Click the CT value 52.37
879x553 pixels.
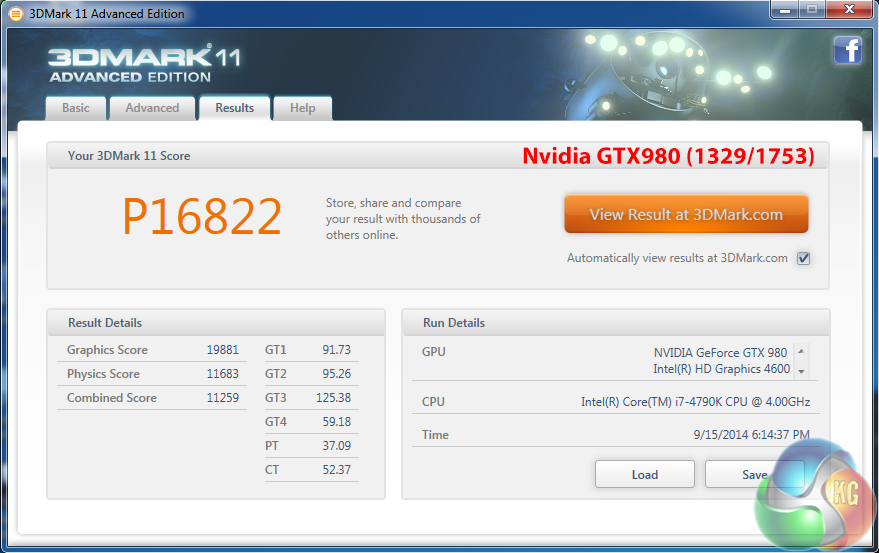[336, 470]
